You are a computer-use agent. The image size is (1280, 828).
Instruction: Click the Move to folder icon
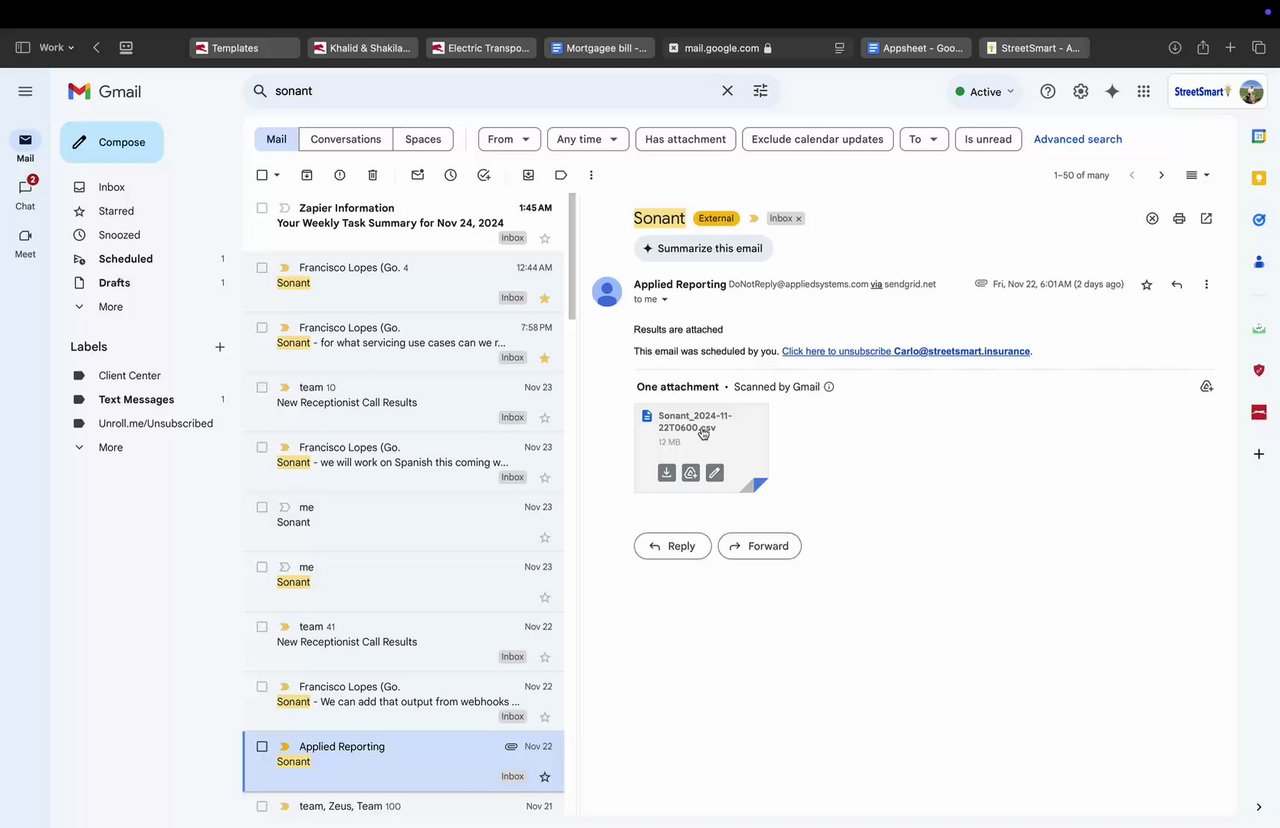529,175
